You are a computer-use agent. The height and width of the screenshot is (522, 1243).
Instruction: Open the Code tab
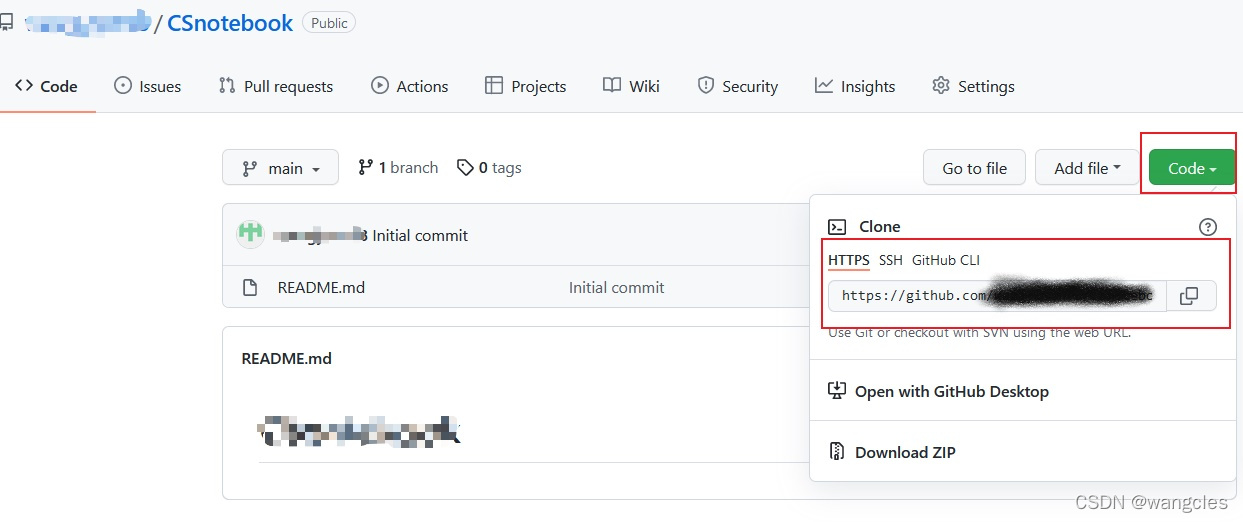pyautogui.click(x=46, y=86)
